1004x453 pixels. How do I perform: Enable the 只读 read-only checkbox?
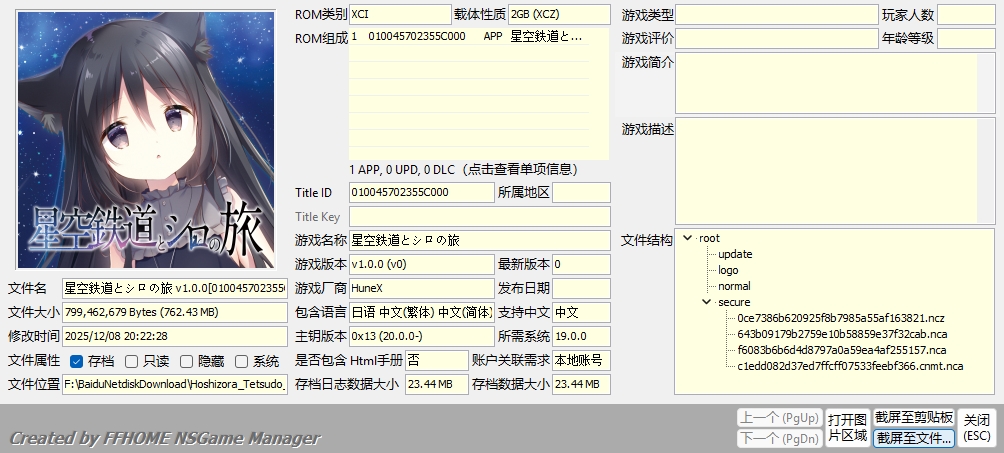(131, 361)
